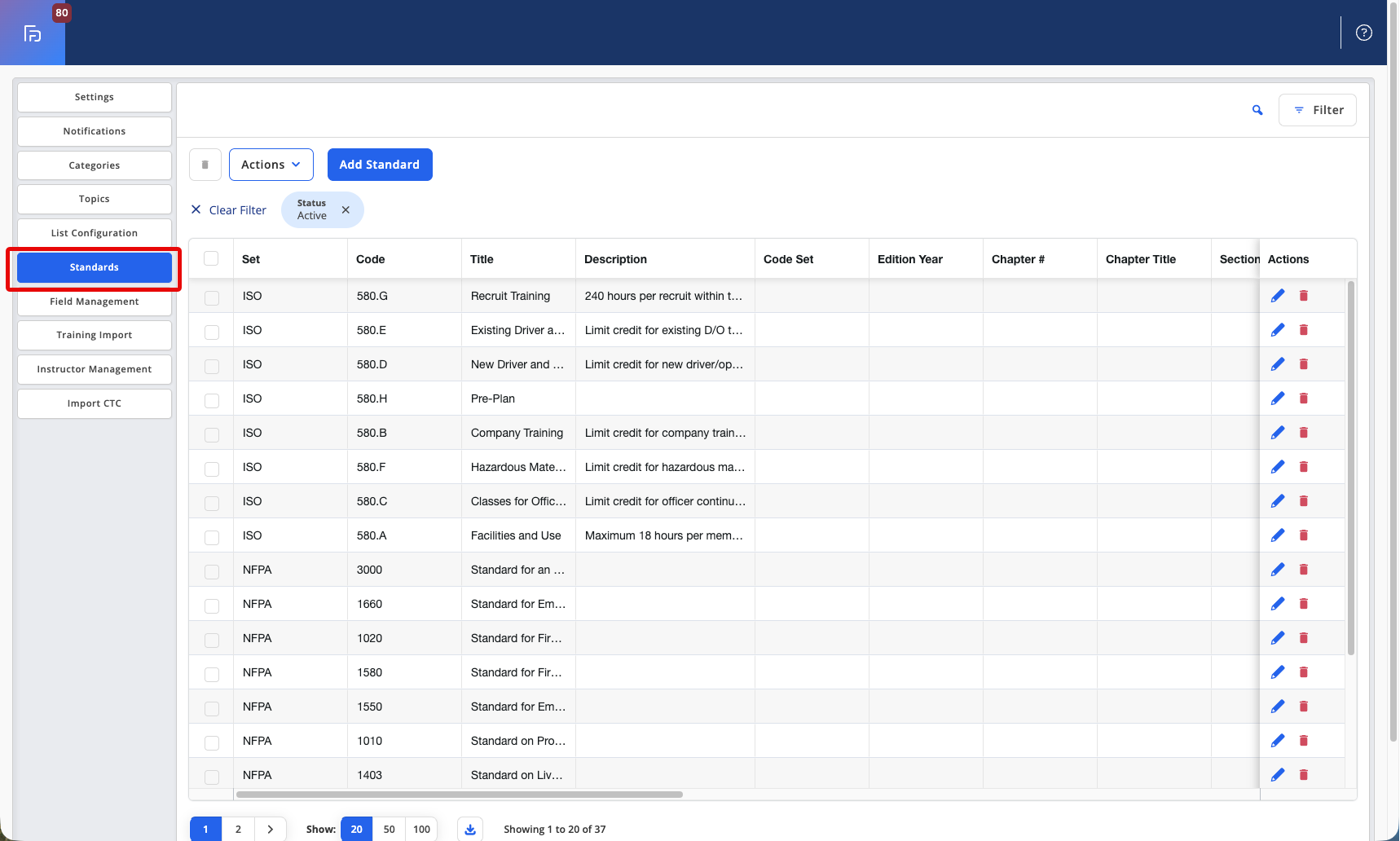
Task: Delete the ISO 580.H Pre-Plan row
Action: [x=1304, y=398]
